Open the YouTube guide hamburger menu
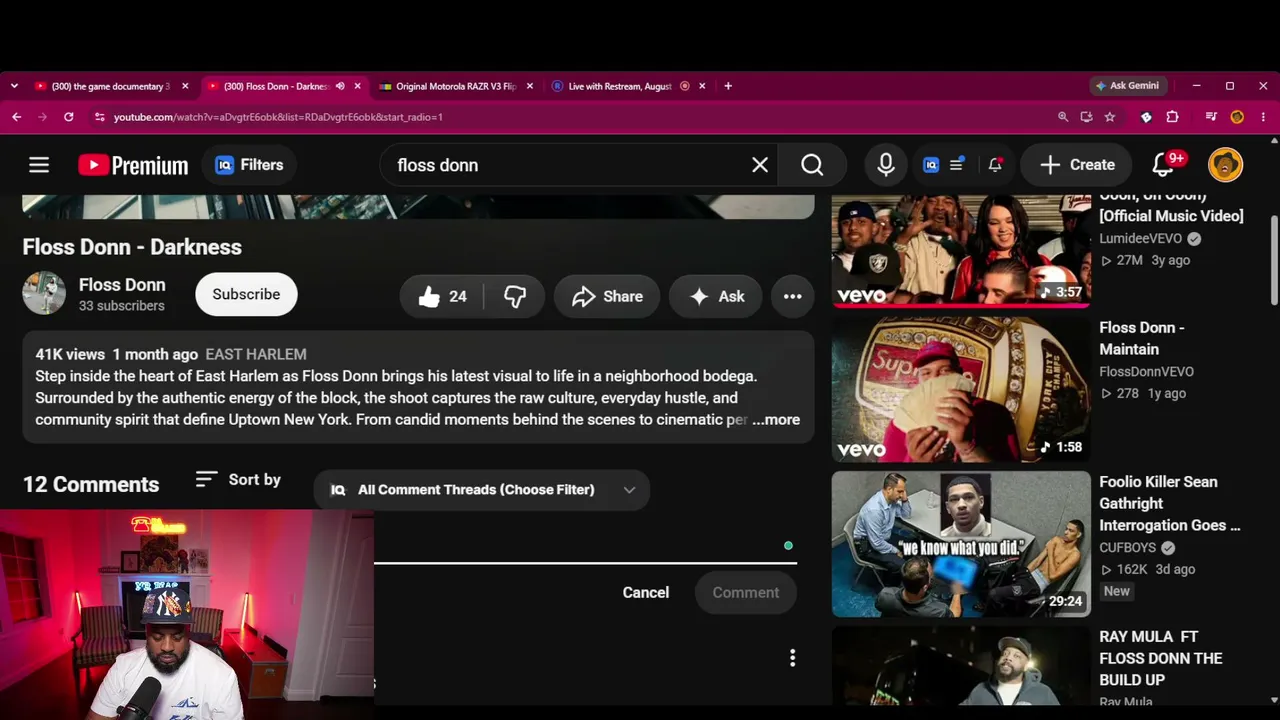 [39, 165]
